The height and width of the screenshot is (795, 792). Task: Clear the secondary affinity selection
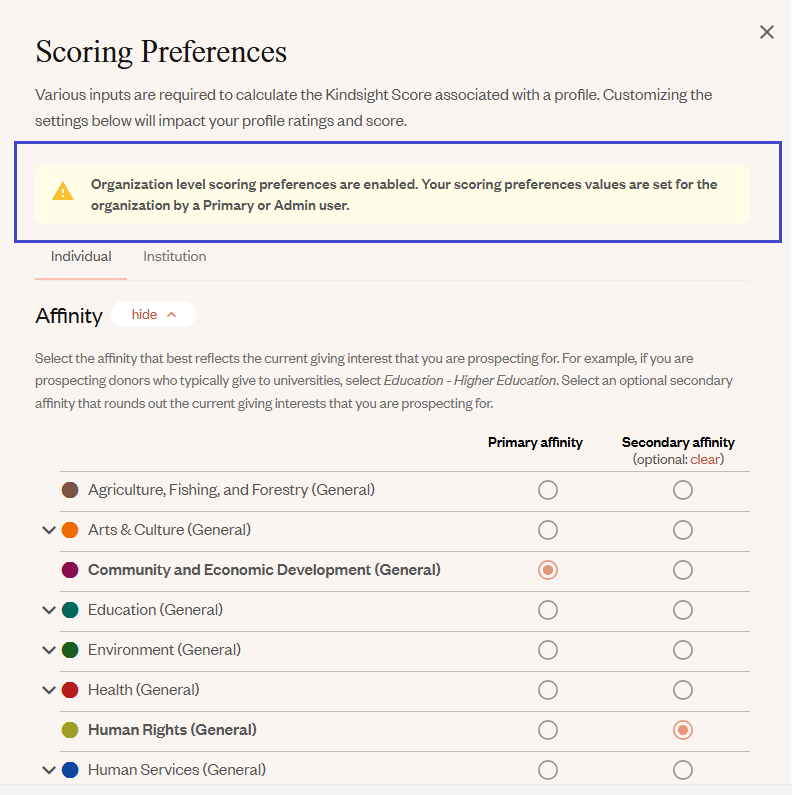[705, 459]
